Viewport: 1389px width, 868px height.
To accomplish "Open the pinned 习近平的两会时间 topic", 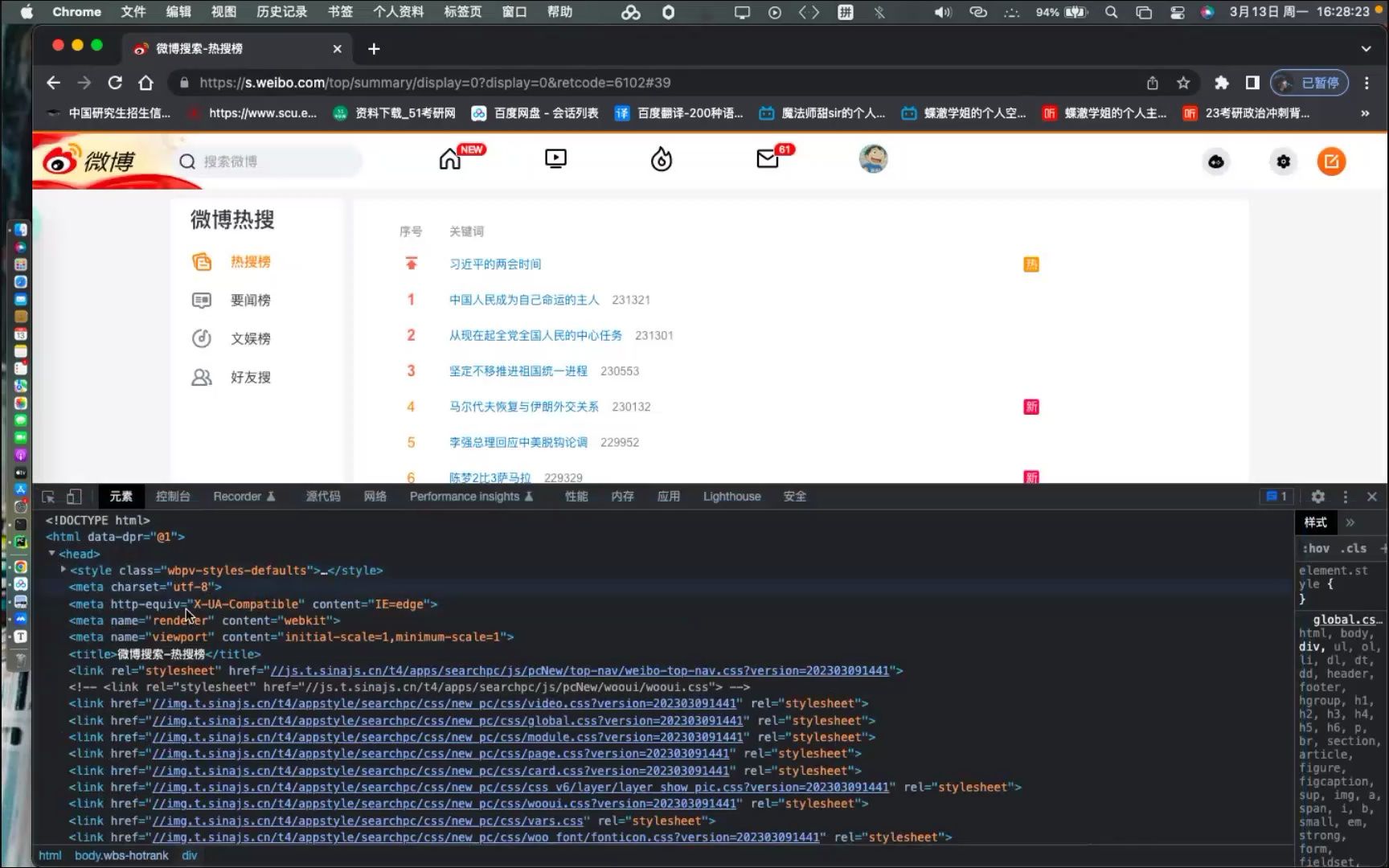I will click(495, 264).
